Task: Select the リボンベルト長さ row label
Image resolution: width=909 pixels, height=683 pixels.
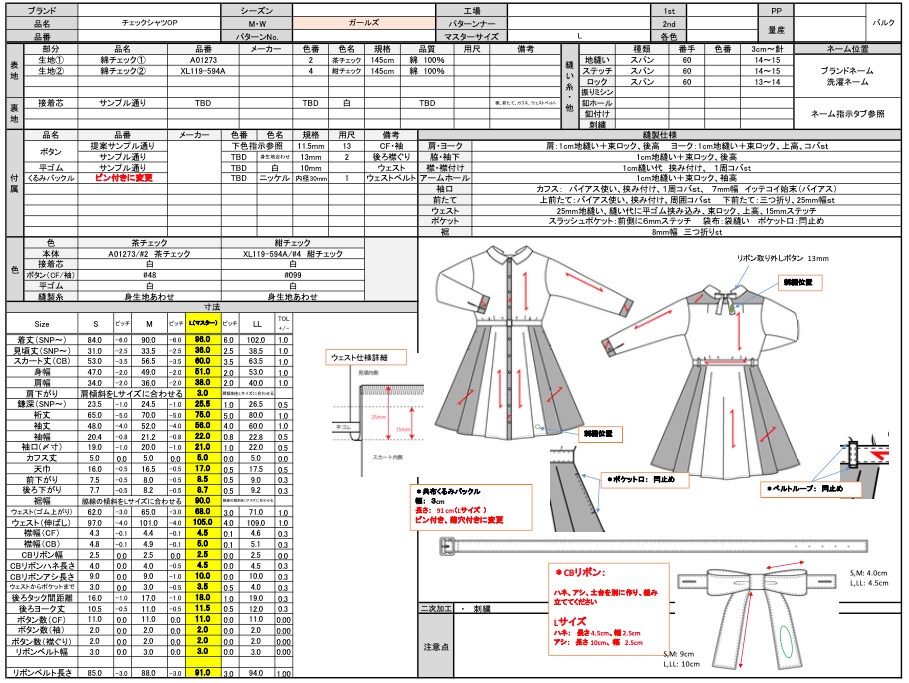Action: pos(42,673)
